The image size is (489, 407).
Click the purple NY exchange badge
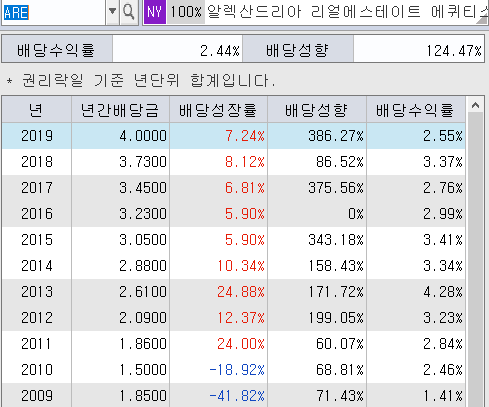tap(155, 12)
